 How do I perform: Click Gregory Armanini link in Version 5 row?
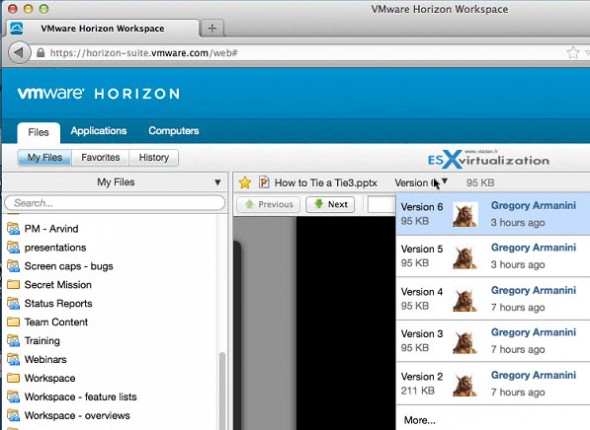(533, 248)
